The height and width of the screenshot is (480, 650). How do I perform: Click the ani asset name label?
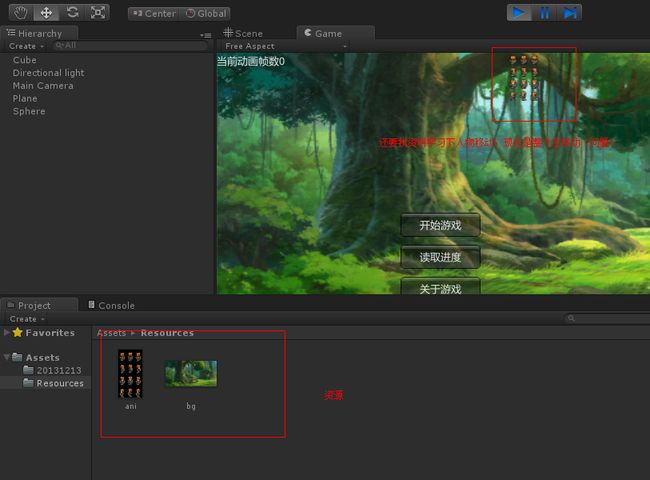point(131,406)
